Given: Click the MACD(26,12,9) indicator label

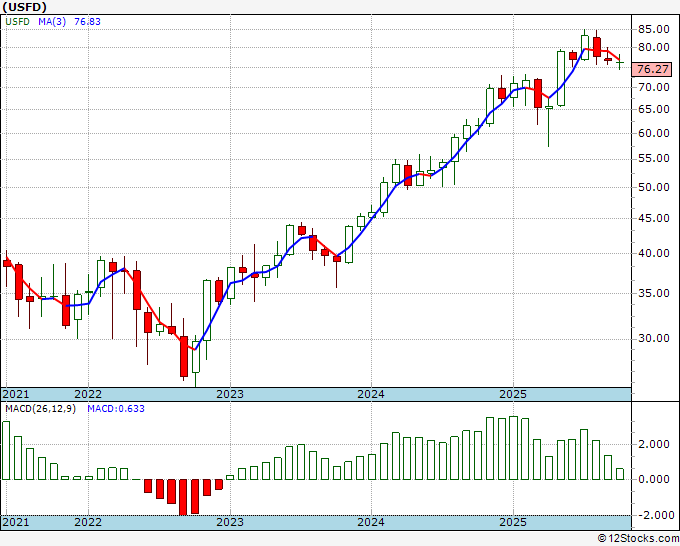Looking at the screenshot, I should [40, 409].
